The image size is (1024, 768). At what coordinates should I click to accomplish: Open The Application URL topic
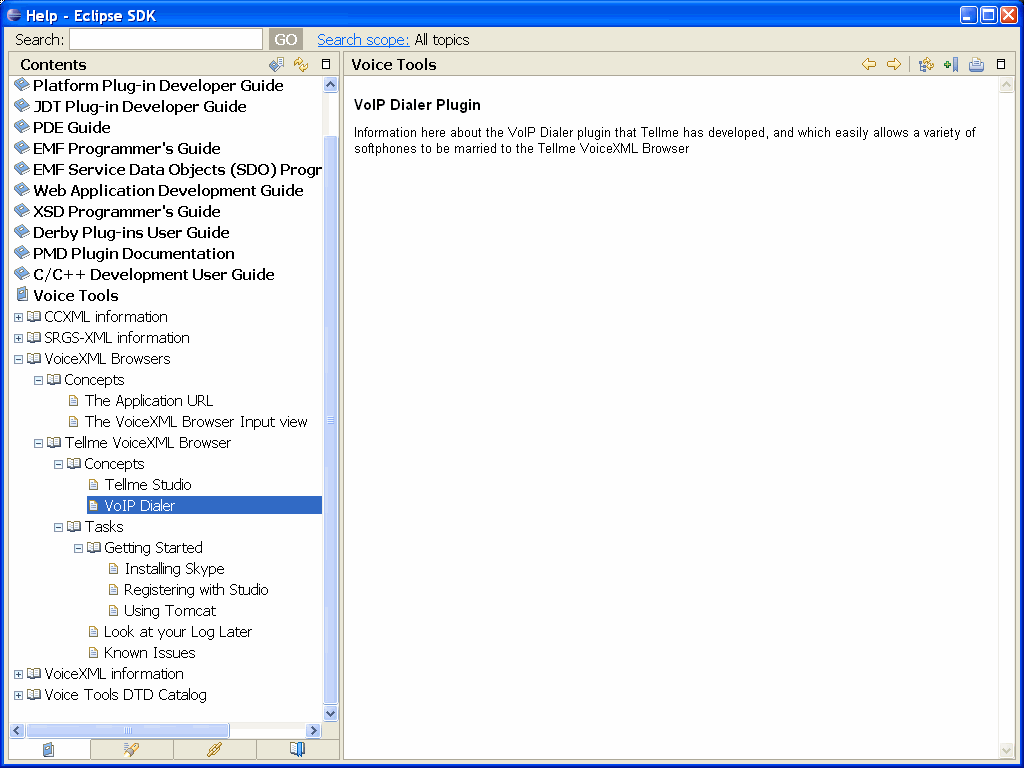[x=149, y=400]
